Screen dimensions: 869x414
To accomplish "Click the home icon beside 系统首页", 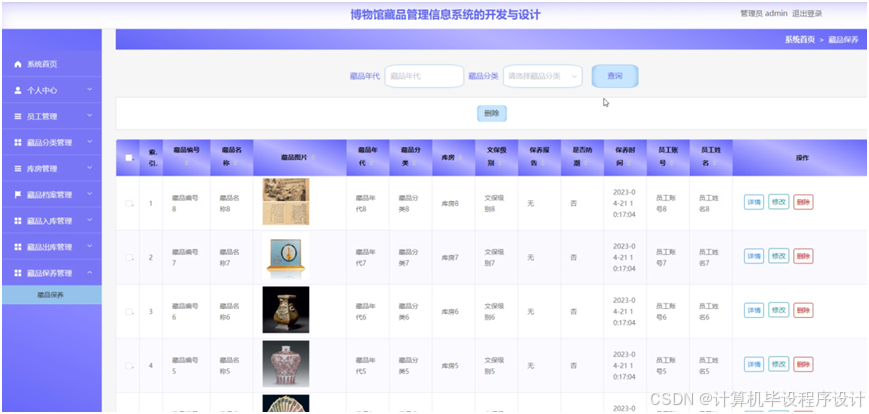I will pos(18,64).
